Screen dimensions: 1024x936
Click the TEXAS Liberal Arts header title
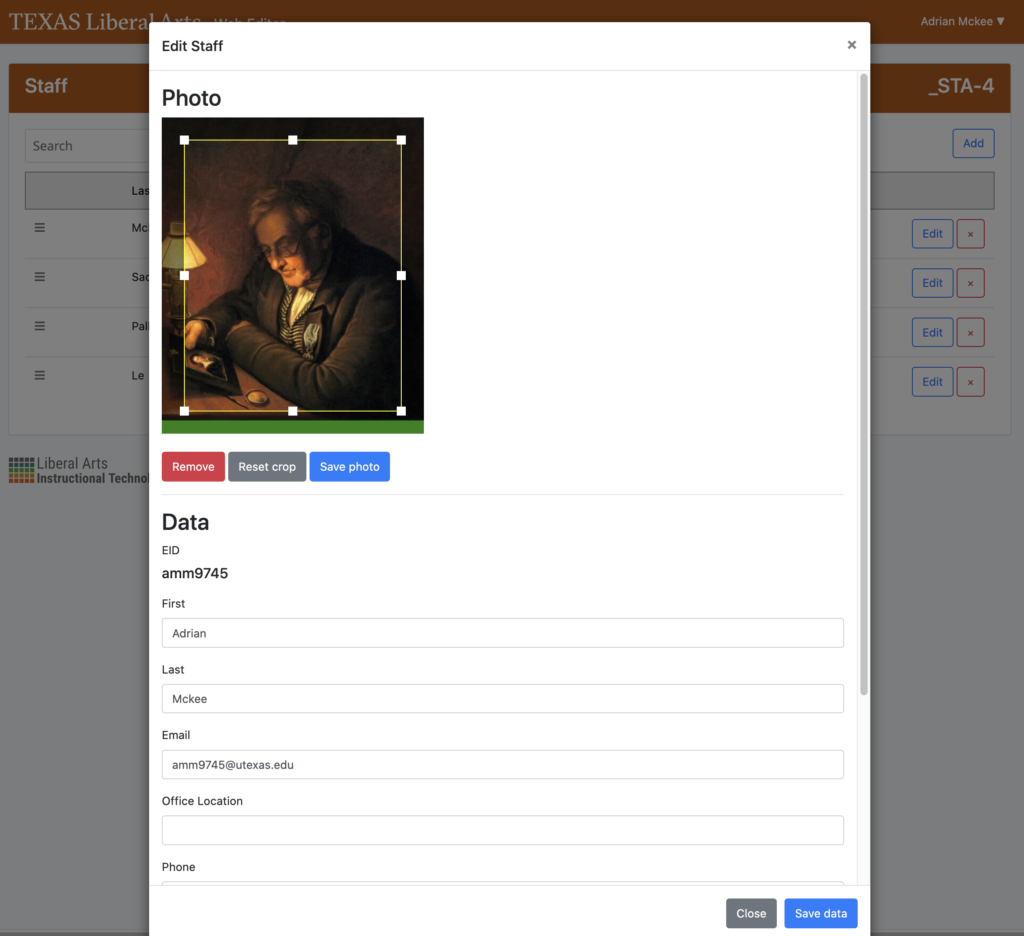pyautogui.click(x=79, y=22)
